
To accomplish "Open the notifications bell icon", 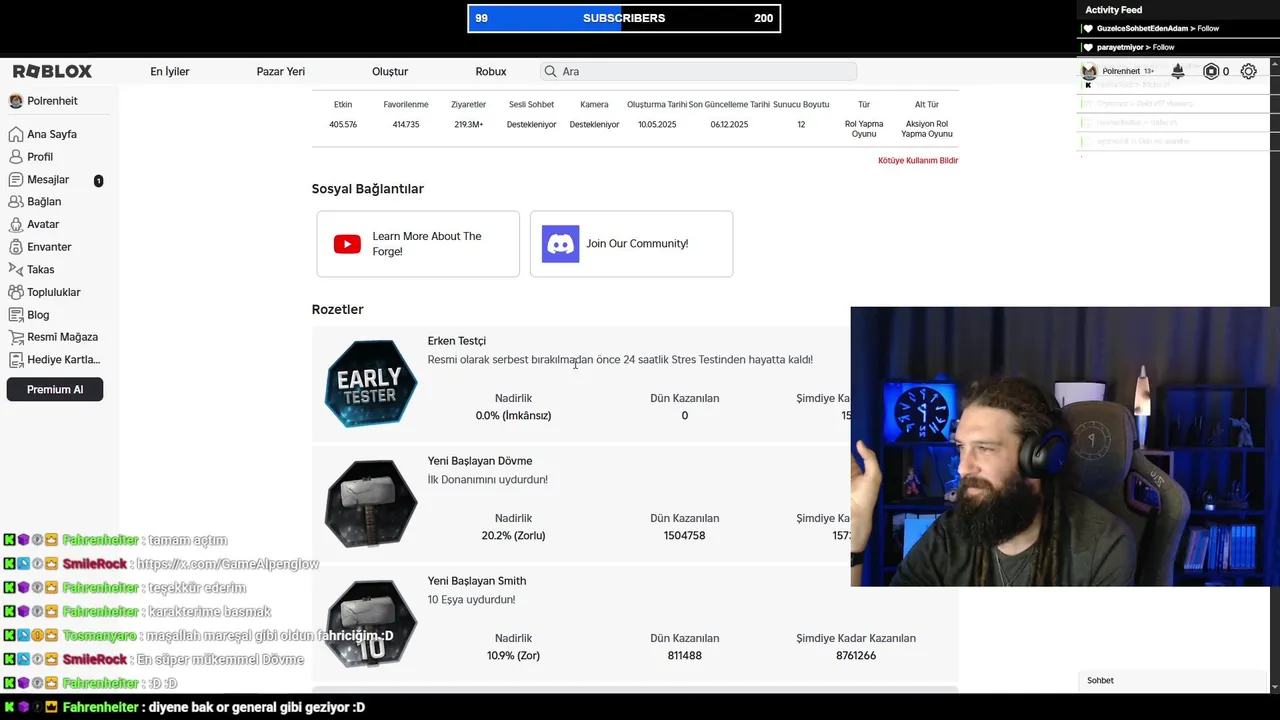I will [1178, 71].
